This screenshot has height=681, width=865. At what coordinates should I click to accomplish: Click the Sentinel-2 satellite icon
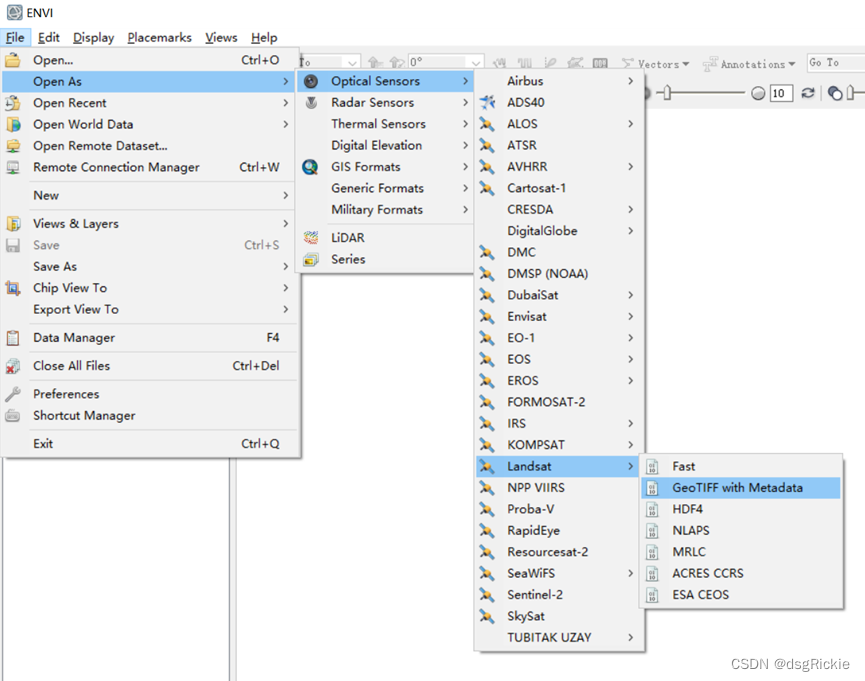[487, 595]
